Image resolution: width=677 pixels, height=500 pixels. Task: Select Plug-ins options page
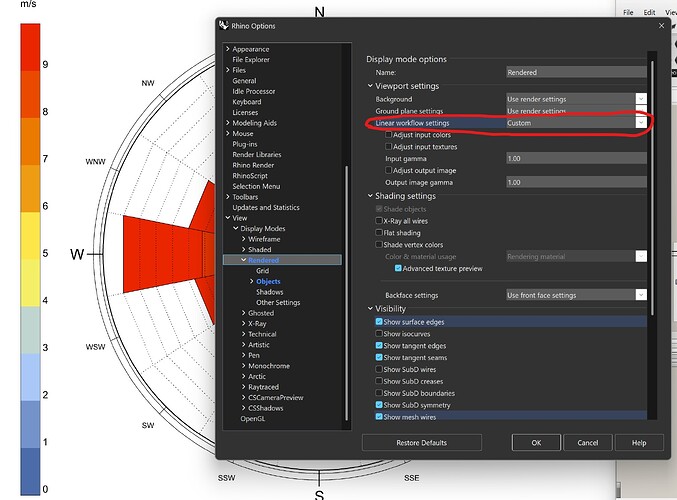click(245, 144)
